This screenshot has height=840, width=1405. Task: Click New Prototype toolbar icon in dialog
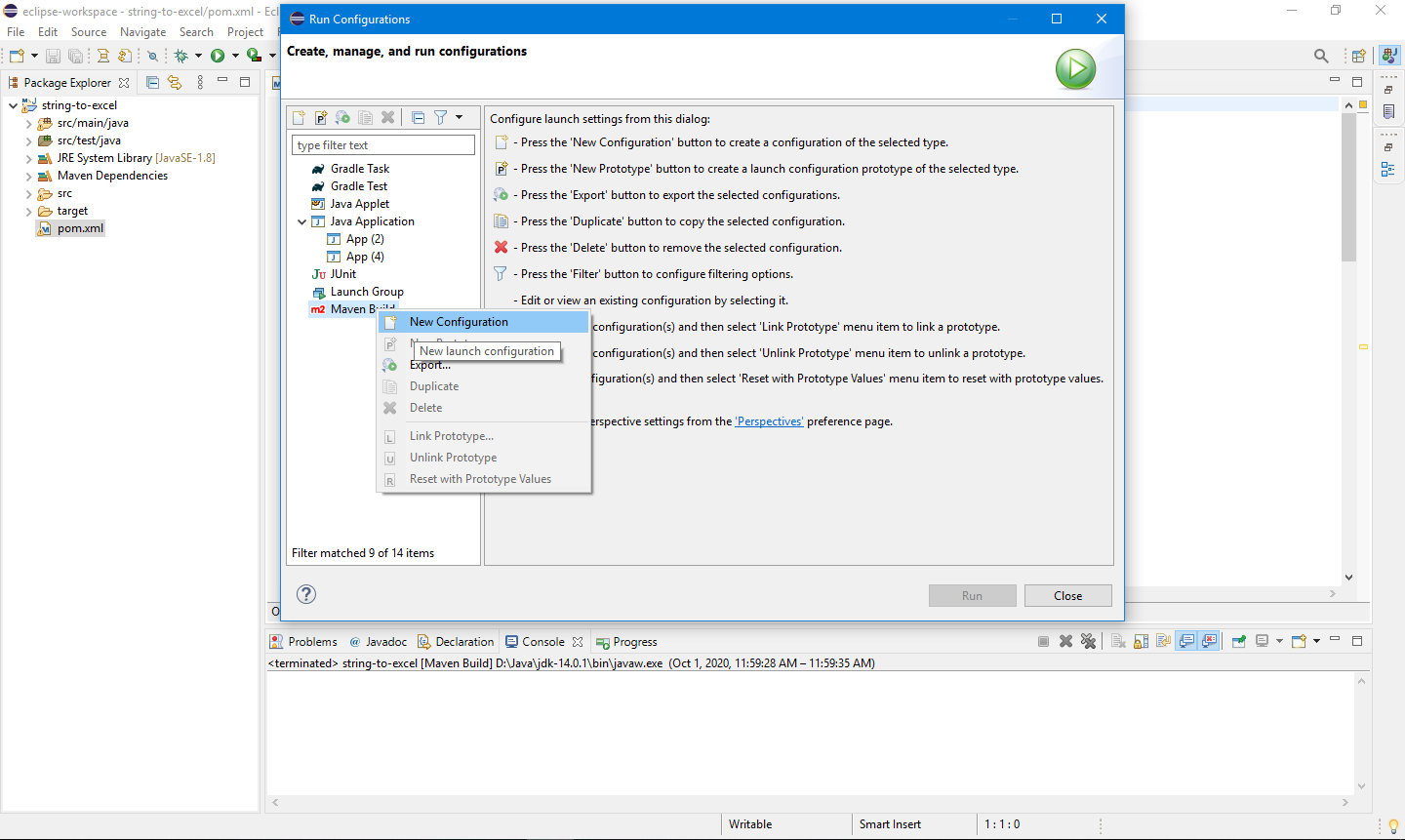[320, 117]
